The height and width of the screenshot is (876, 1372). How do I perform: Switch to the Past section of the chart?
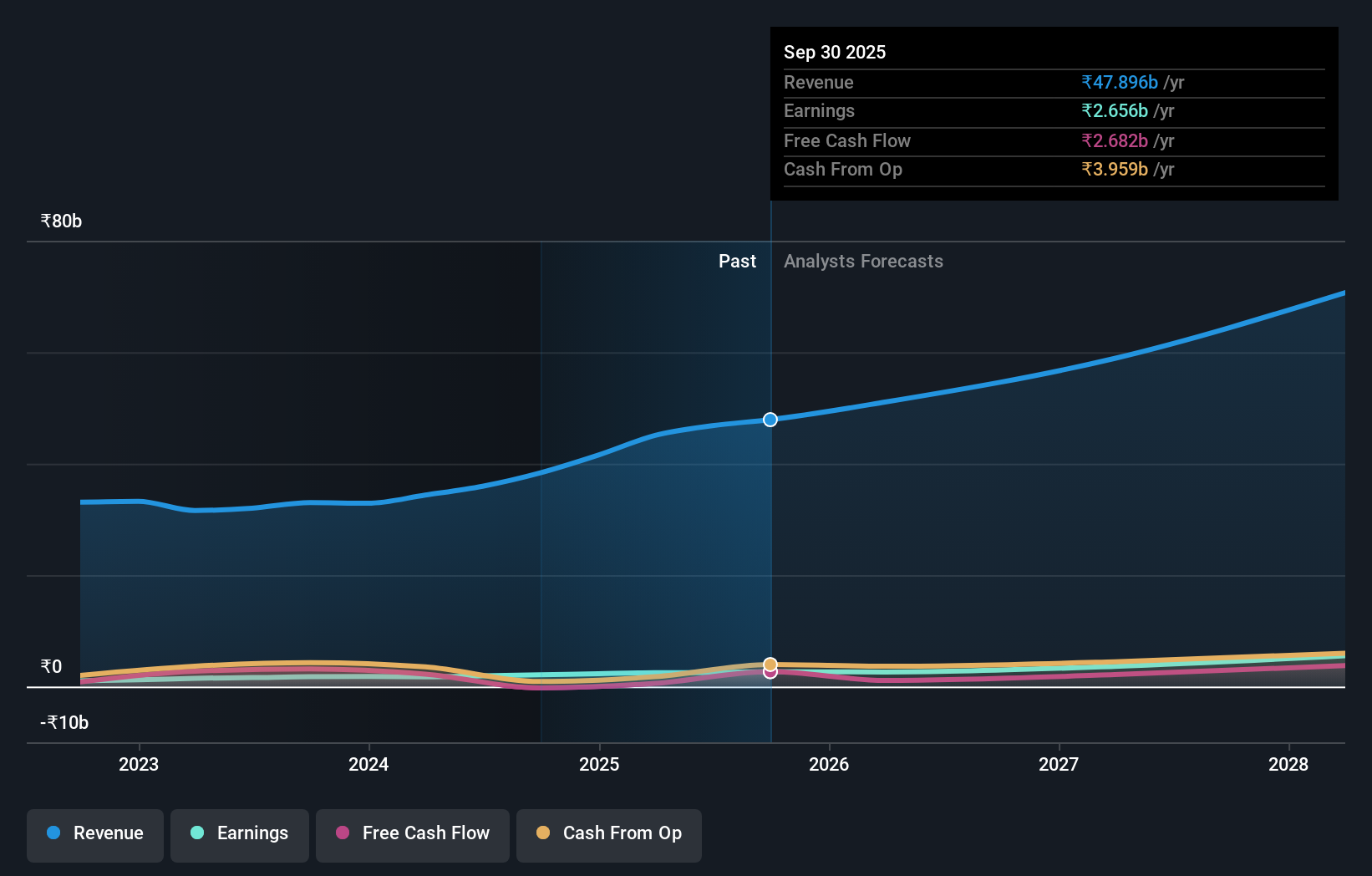coord(737,261)
